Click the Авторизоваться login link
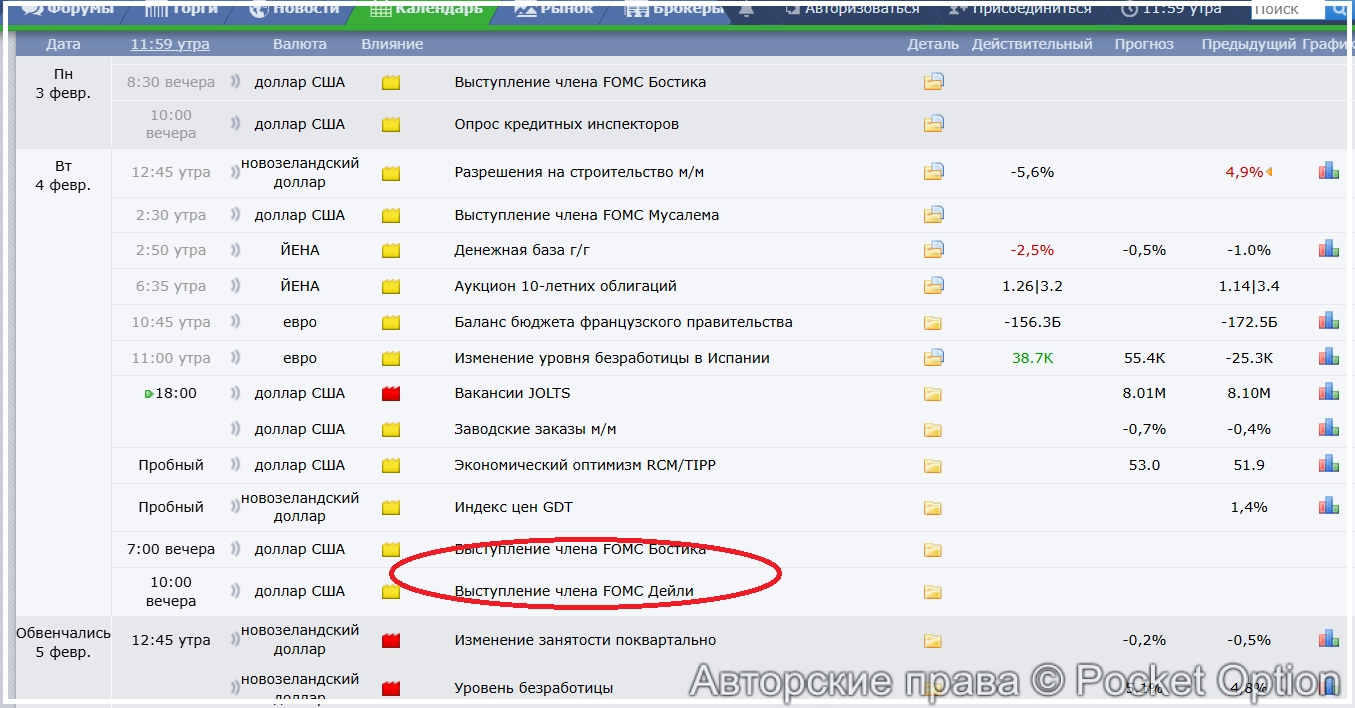Viewport: 1355px width, 708px height. pyautogui.click(x=853, y=9)
